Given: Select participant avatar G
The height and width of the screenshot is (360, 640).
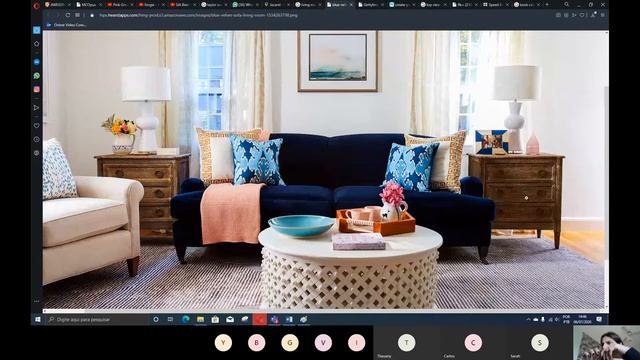Looking at the screenshot, I should tap(290, 343).
